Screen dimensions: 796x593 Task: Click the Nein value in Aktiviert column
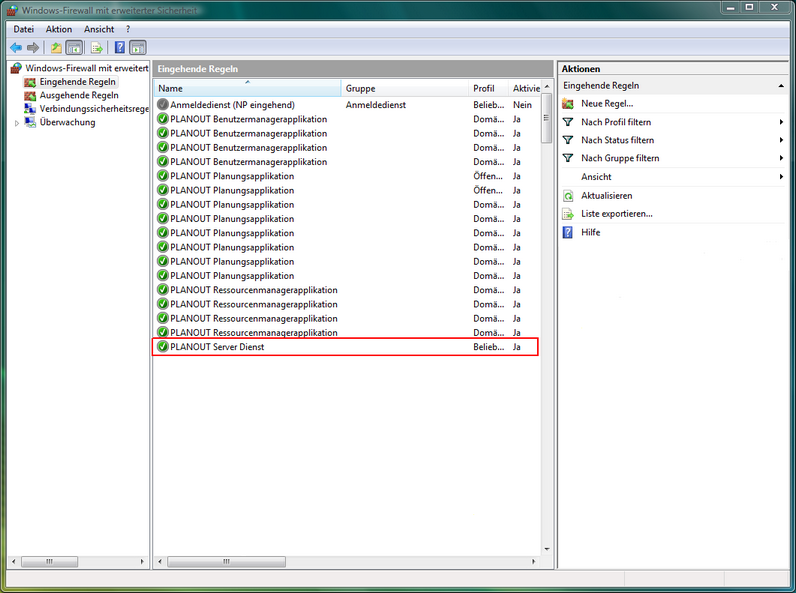pos(522,105)
